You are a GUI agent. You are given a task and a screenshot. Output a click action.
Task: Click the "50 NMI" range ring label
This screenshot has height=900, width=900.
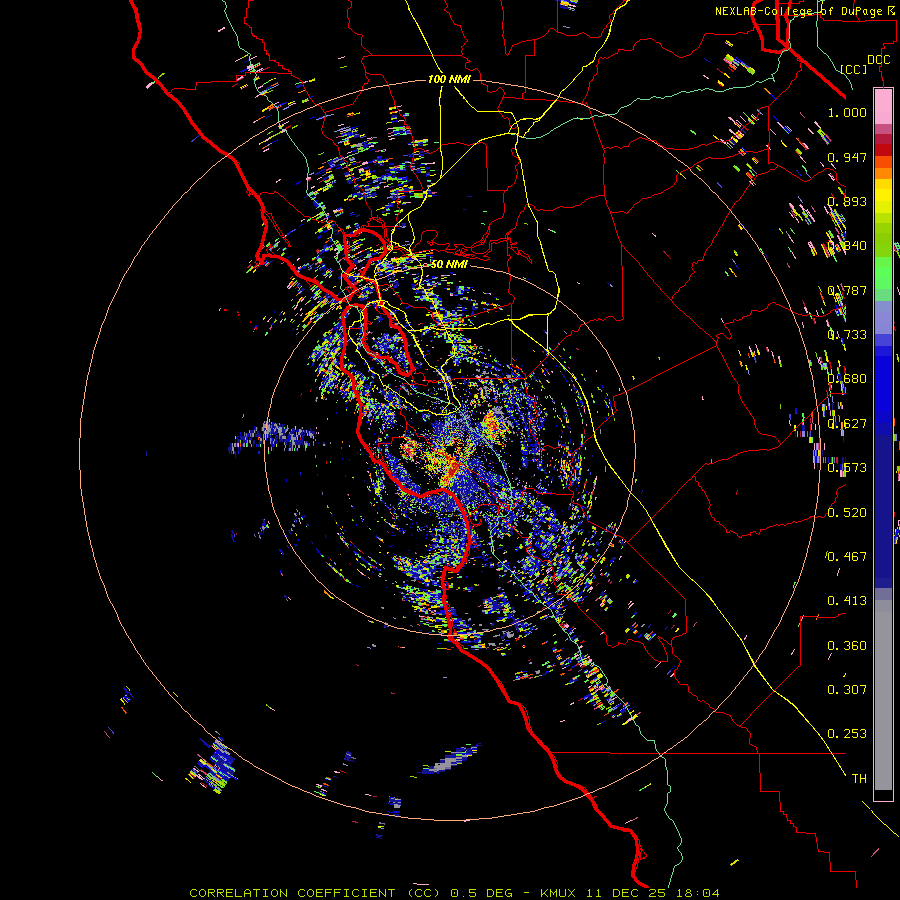tap(449, 264)
